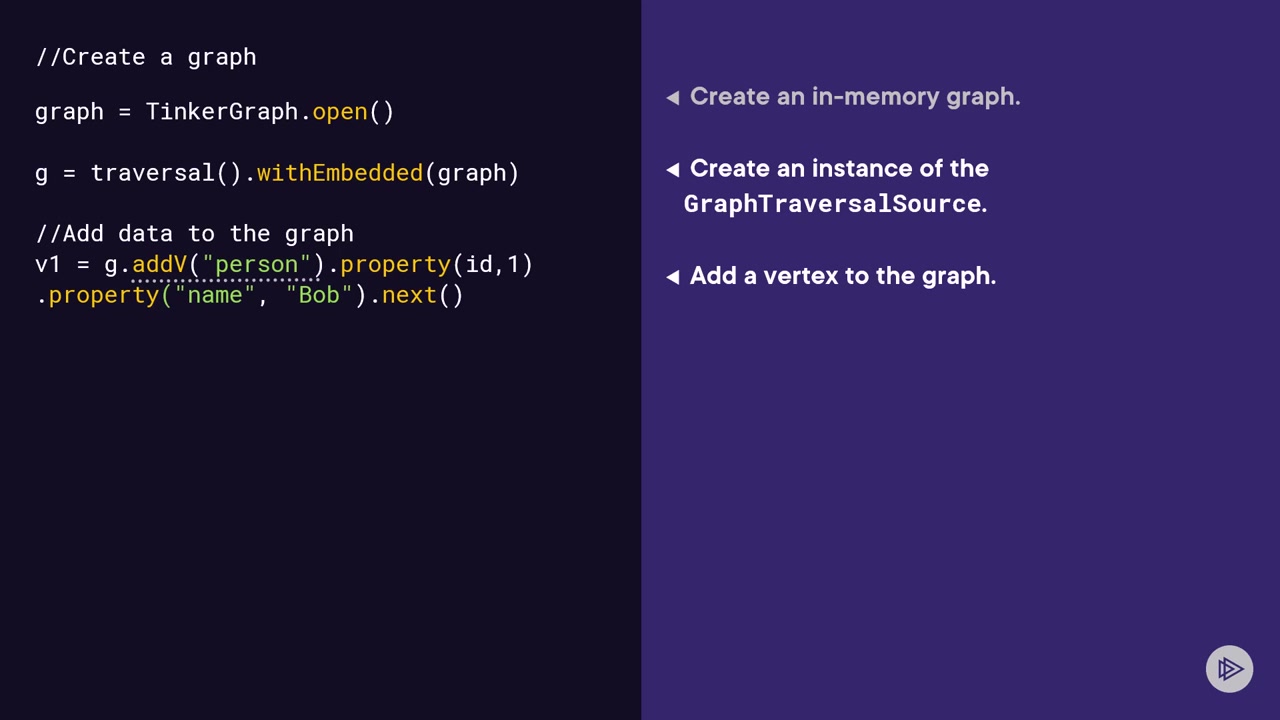The width and height of the screenshot is (1280, 720).
Task: Click triangle bullet beside "Create an in-memory graph"
Action: 673,97
